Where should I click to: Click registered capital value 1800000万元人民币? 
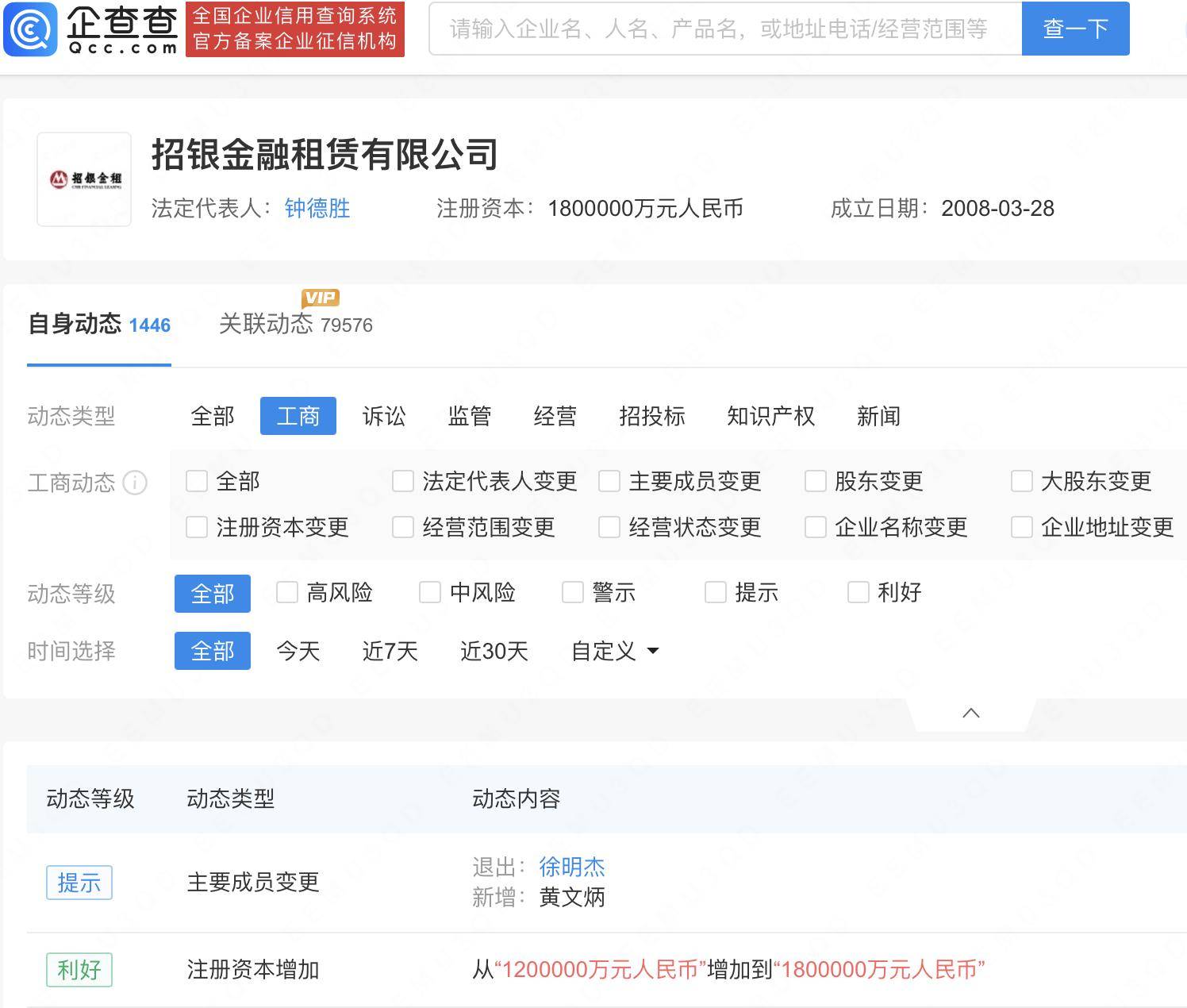pyautogui.click(x=646, y=208)
